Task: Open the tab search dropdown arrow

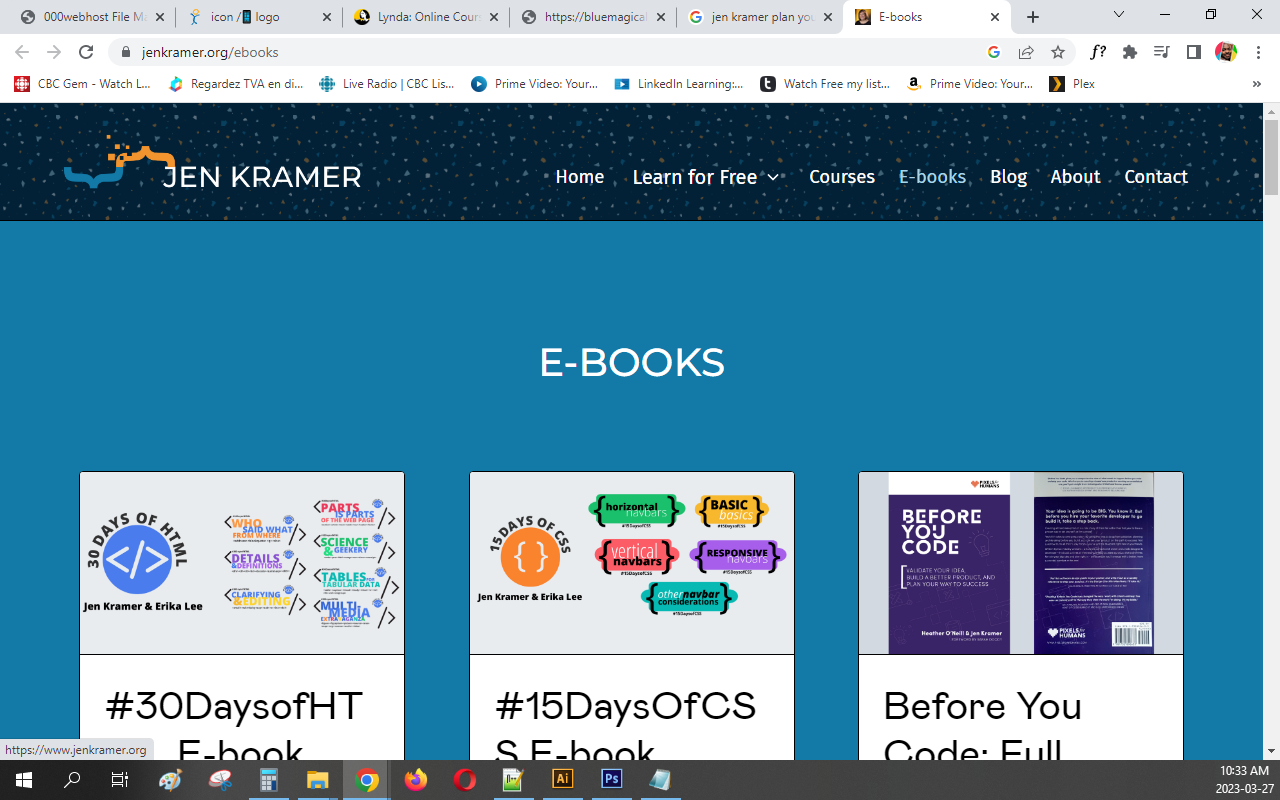Action: pos(1119,16)
